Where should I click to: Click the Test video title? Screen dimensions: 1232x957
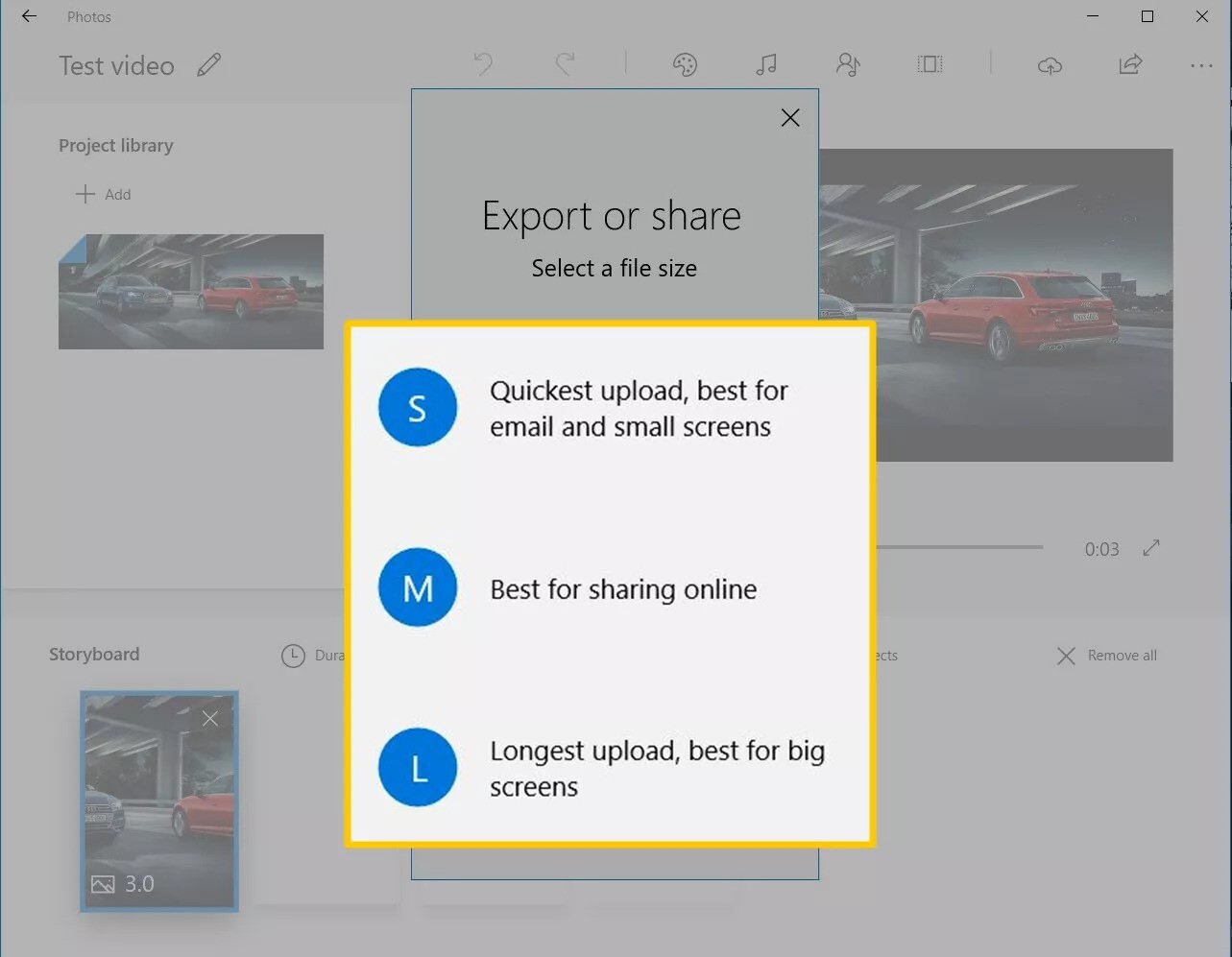116,65
